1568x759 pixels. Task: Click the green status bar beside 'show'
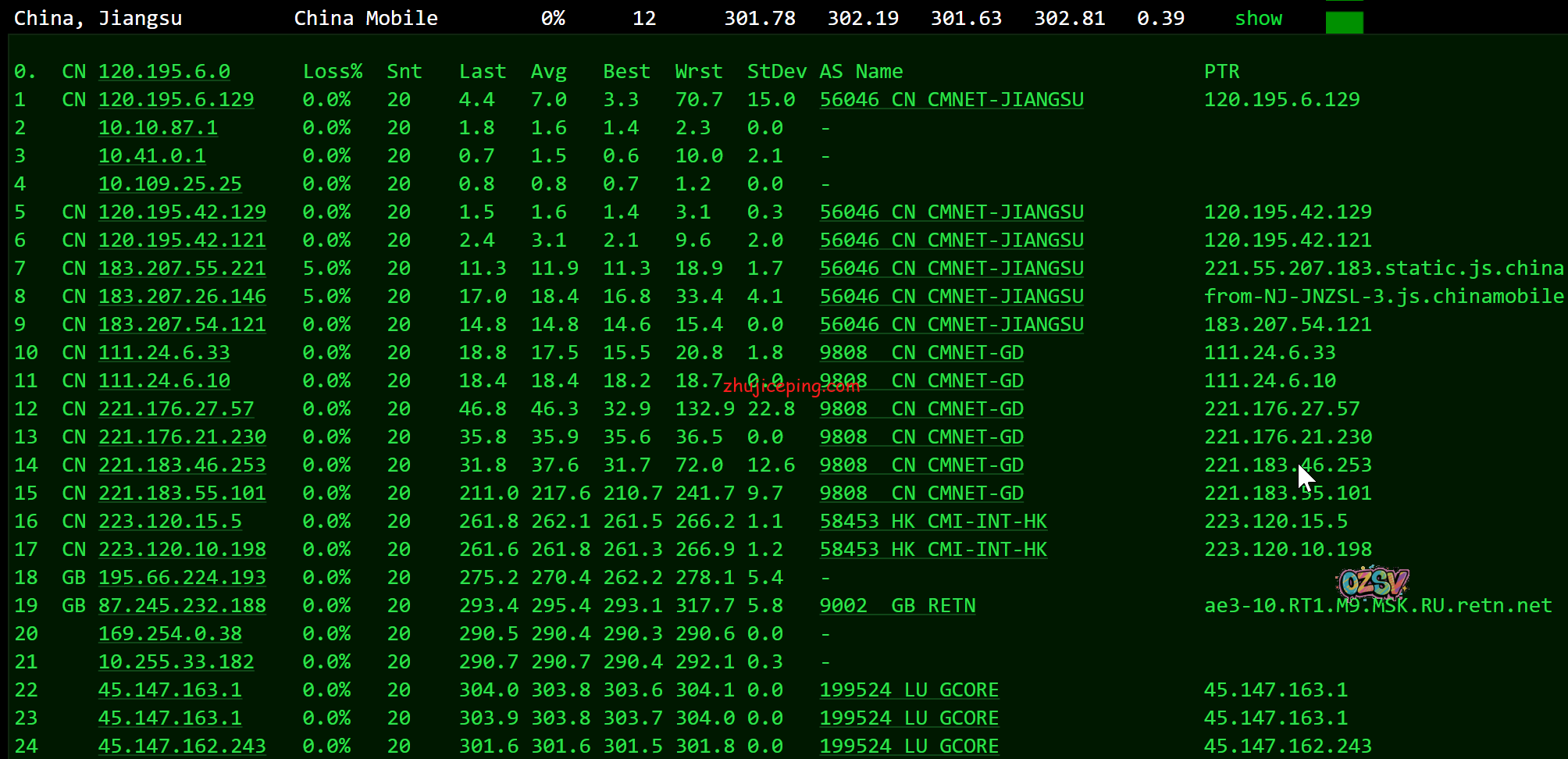tap(1344, 22)
